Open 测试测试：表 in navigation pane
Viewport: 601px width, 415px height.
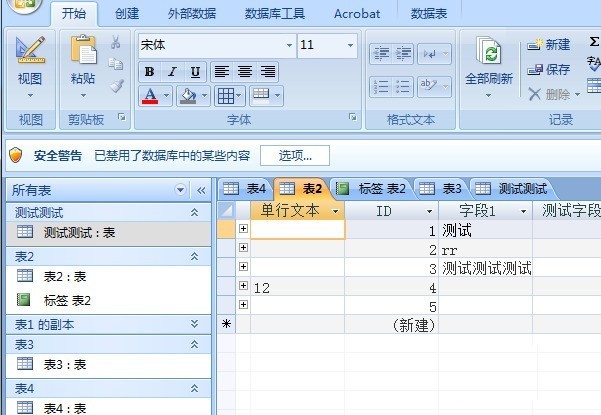(108, 233)
